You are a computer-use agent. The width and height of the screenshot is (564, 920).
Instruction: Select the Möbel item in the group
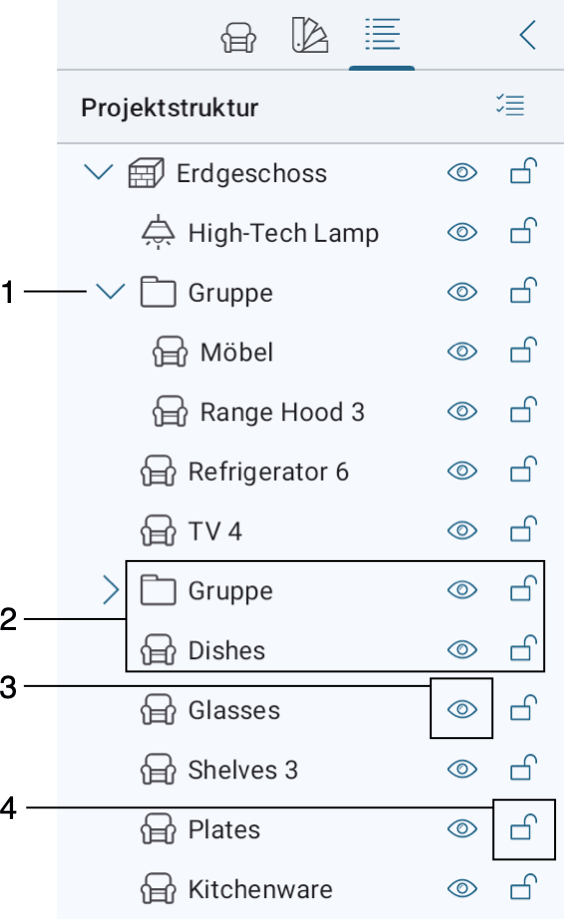(x=237, y=352)
